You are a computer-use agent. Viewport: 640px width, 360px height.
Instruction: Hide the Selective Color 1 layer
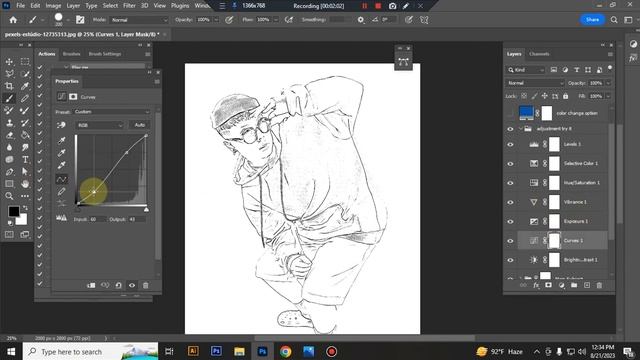(x=510, y=164)
